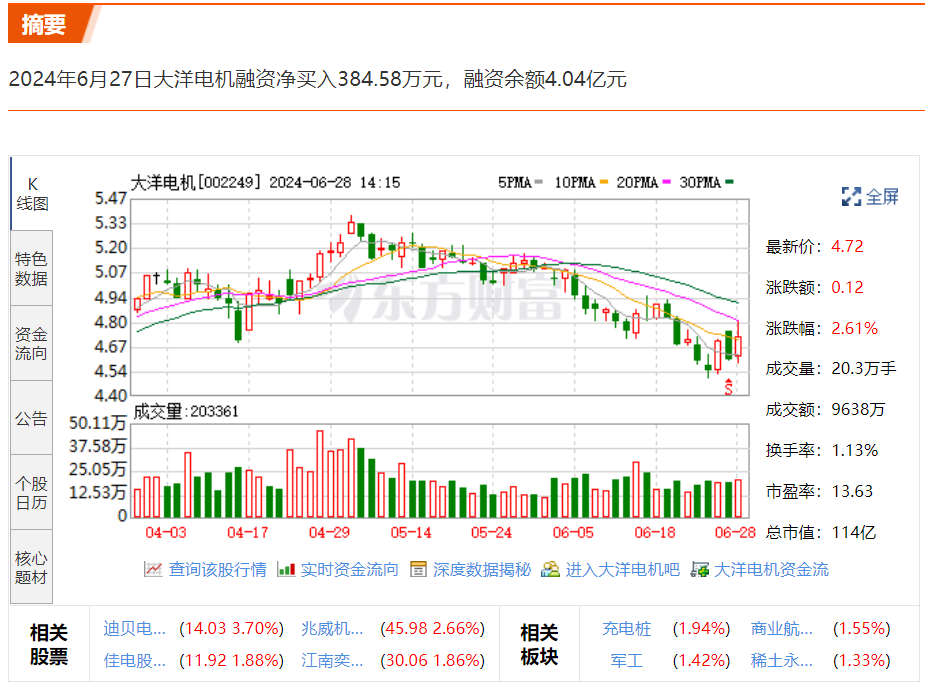
Task: Click the (30.06 1.86%) quote for 江南奕
Action: [433, 660]
